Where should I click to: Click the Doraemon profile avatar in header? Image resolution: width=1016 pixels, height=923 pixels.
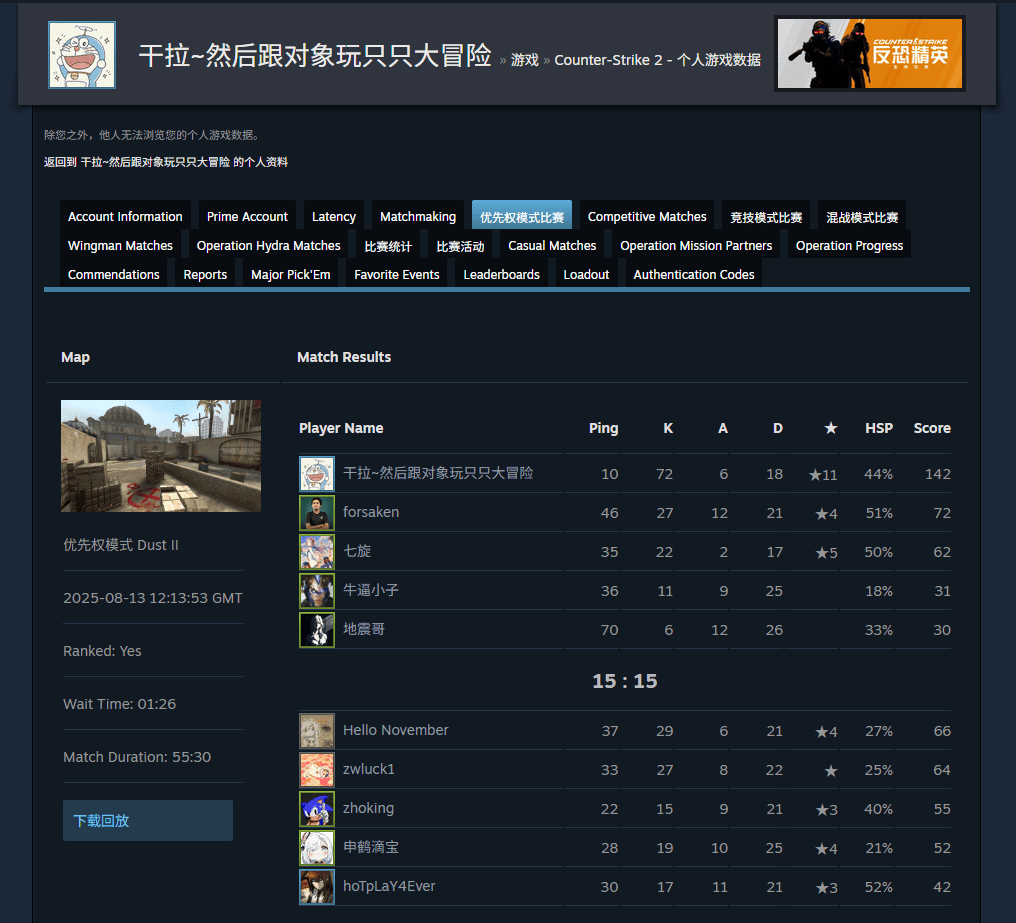[x=82, y=55]
